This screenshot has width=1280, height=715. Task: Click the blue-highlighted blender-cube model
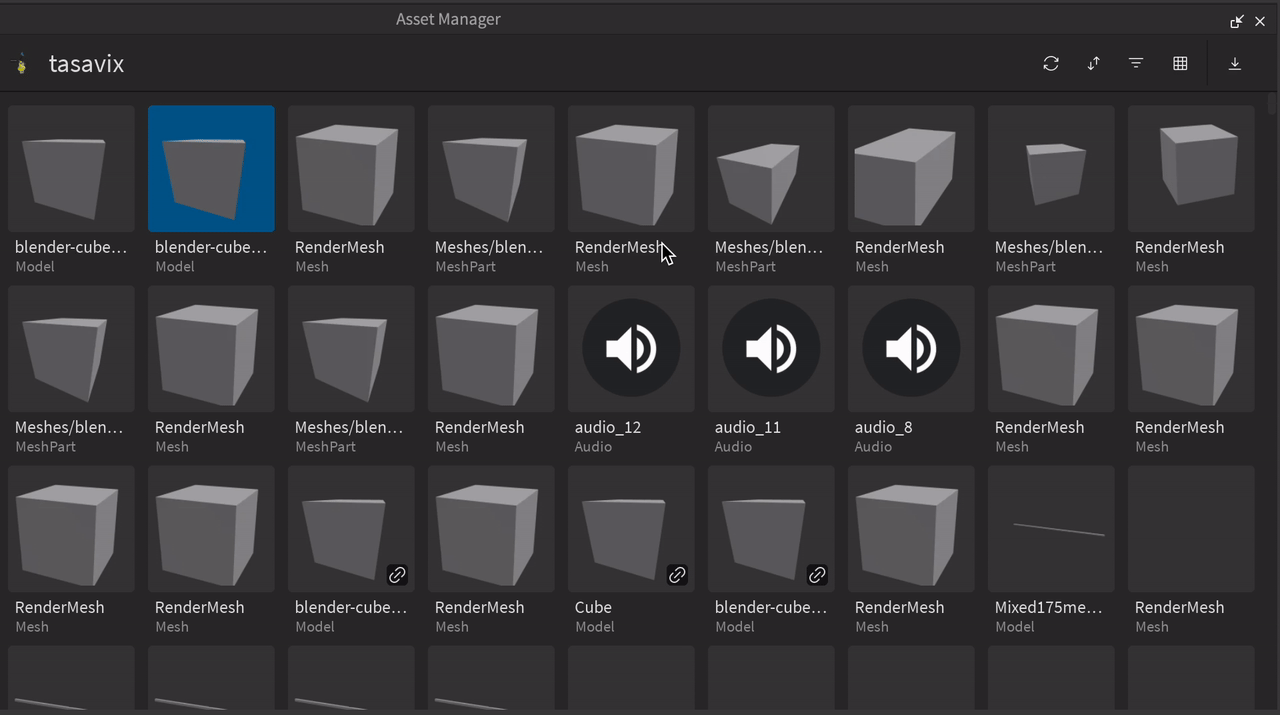click(211, 169)
